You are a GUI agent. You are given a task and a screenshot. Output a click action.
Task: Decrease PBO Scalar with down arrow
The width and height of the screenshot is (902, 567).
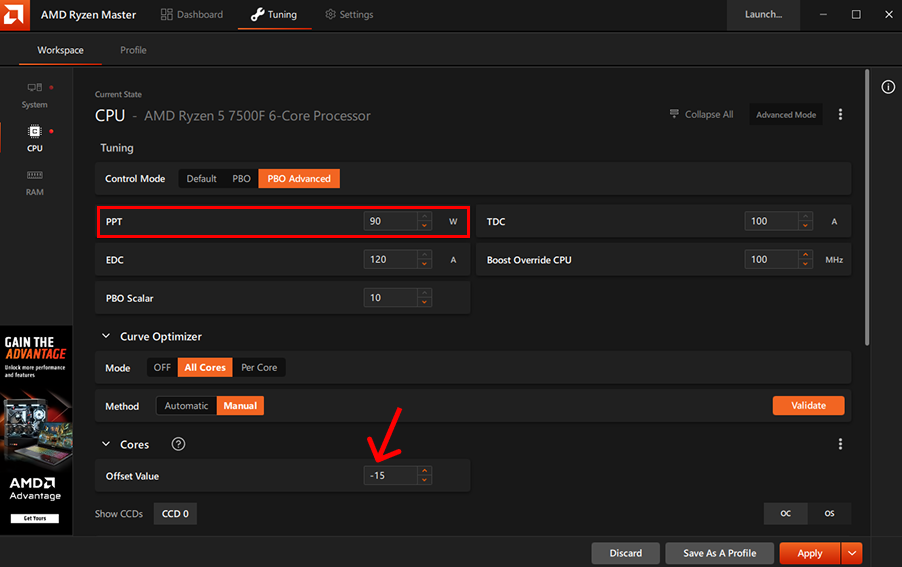click(x=425, y=302)
